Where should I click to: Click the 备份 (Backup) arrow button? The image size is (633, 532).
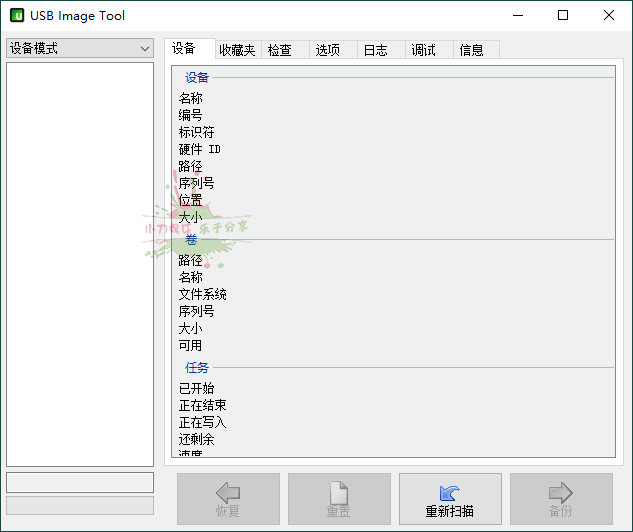point(561,499)
